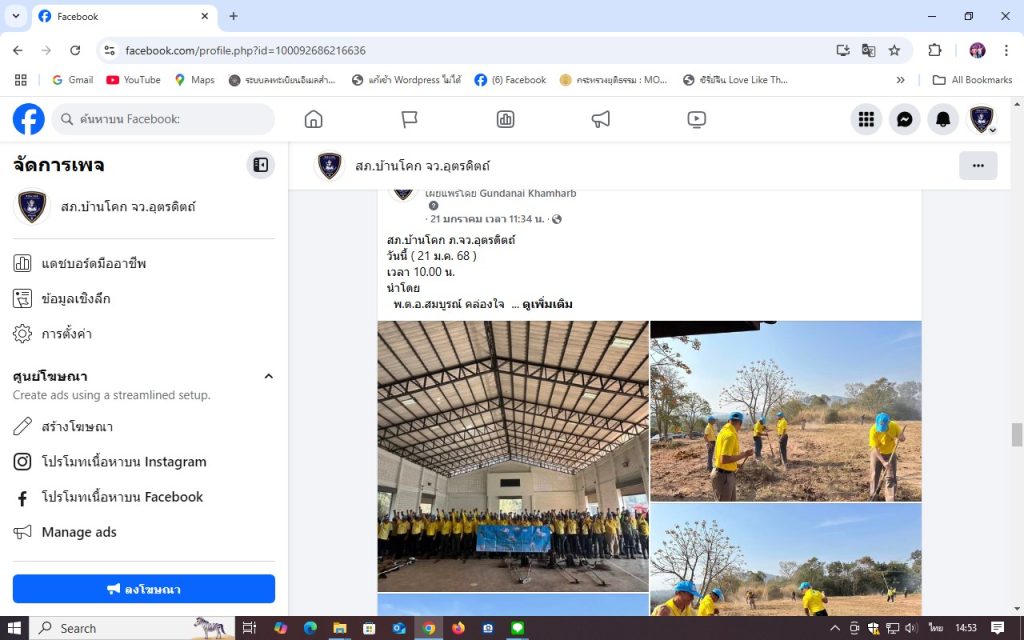The width and height of the screenshot is (1024, 640).
Task: Open Facebook Home feed icon
Action: [x=313, y=119]
